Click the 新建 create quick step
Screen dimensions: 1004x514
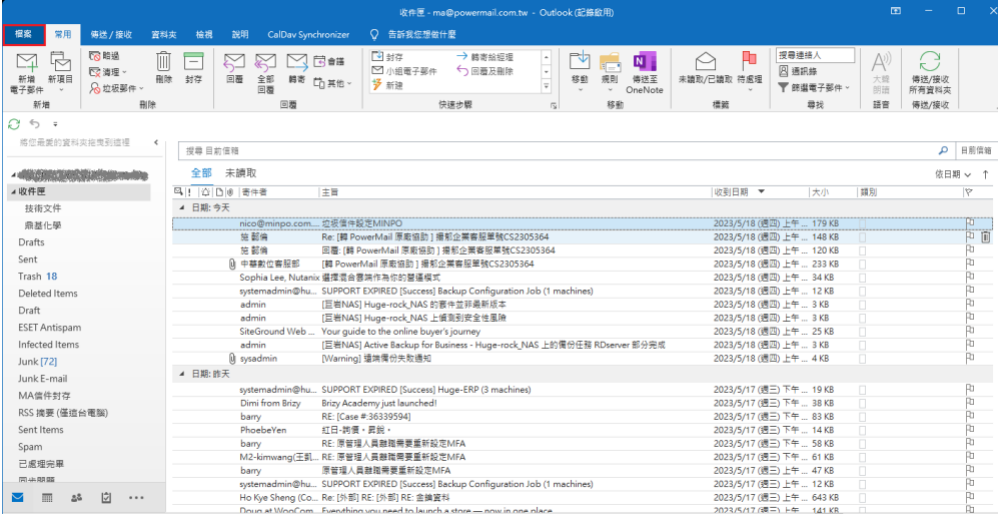coord(388,85)
